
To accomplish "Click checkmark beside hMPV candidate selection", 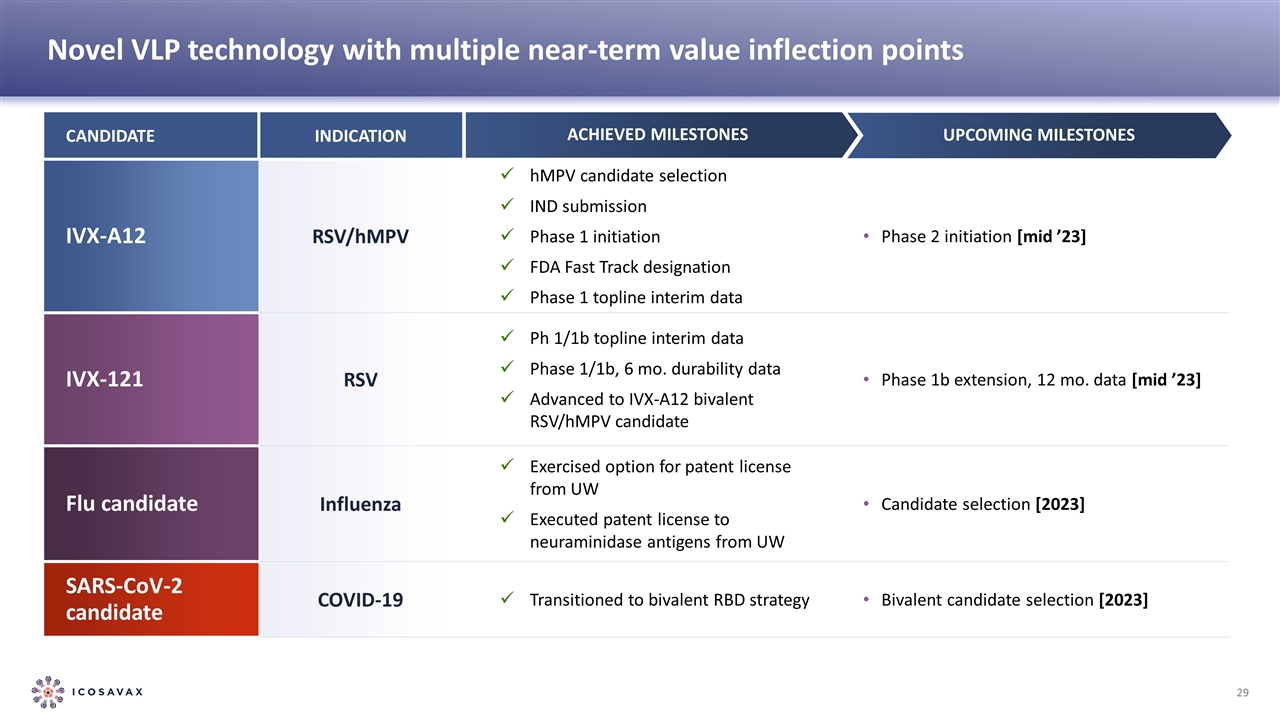I will 508,175.
